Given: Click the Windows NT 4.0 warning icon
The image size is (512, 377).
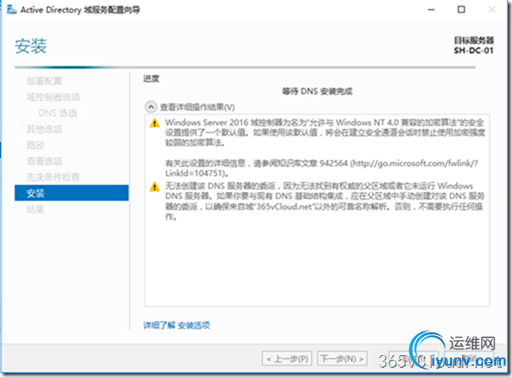Looking at the screenshot, I should [x=154, y=123].
